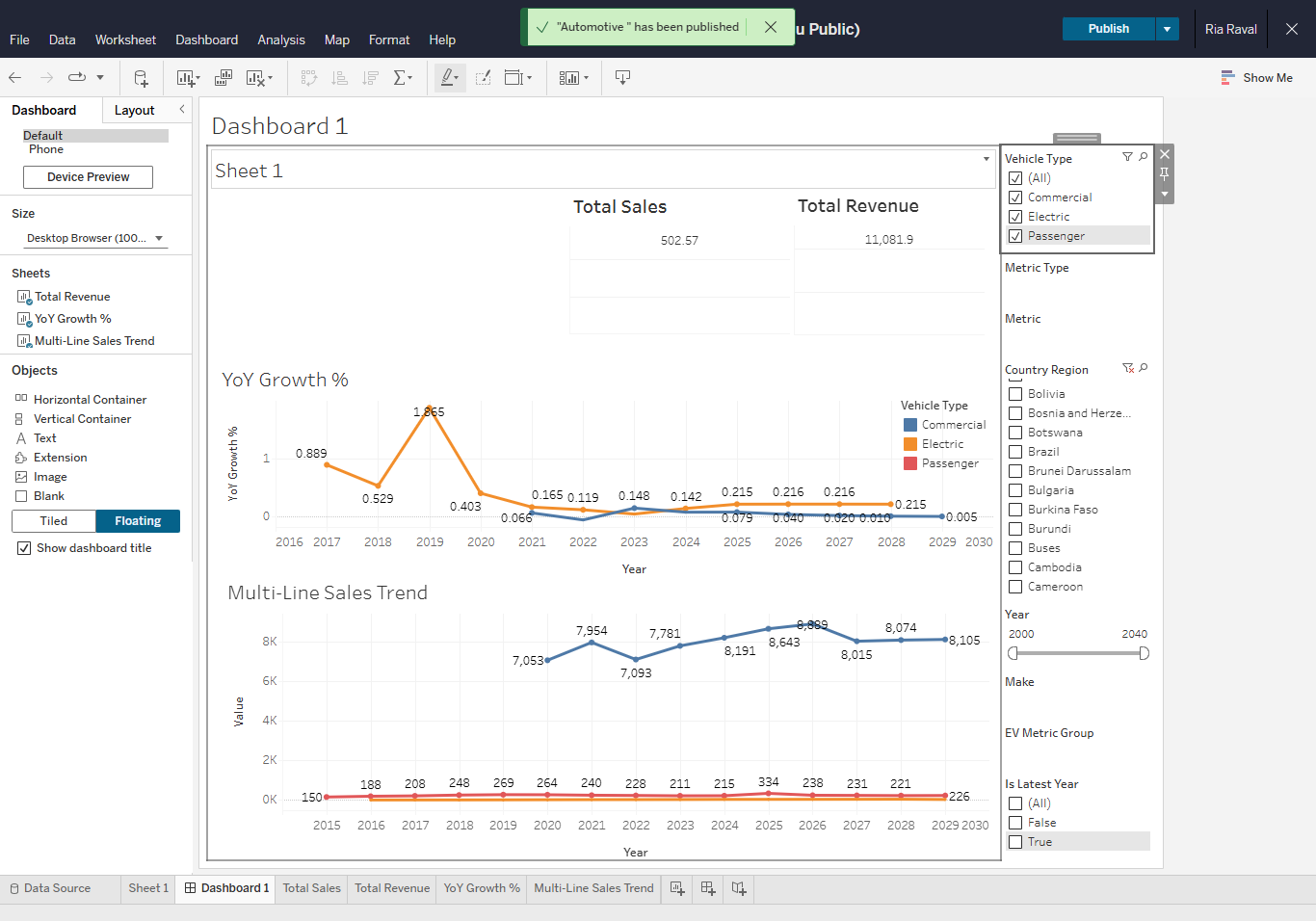Click the Undo arrow
Viewport: 1316px width, 921px height.
coord(15,77)
